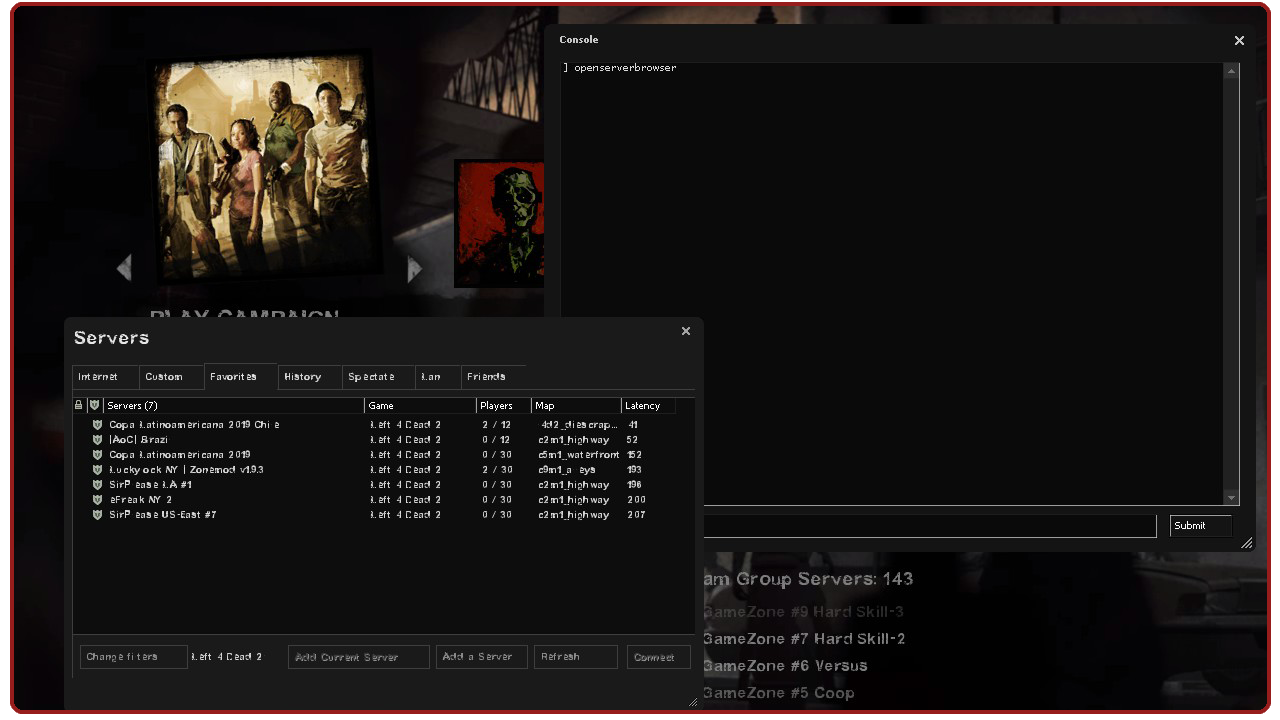Viewport: 1280px width, 720px height.
Task: Open GameZone #6 Versus group server
Action: pos(785,666)
